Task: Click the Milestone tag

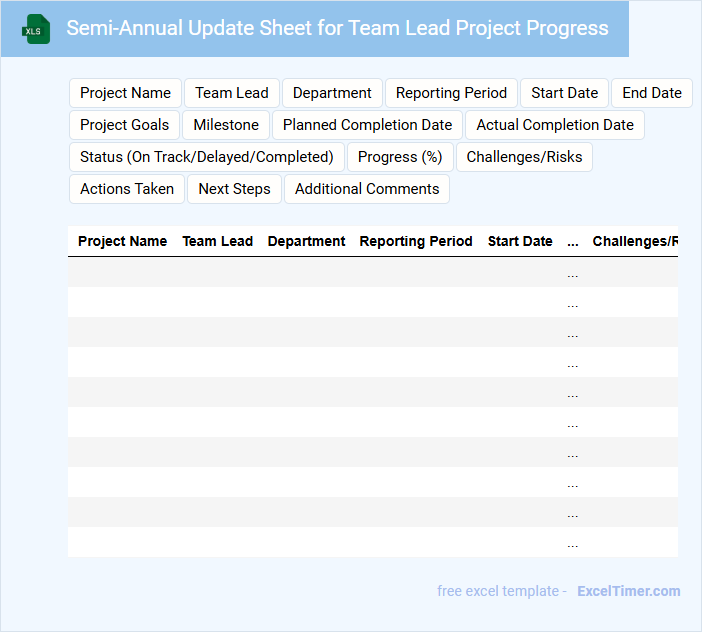Action: click(x=226, y=125)
